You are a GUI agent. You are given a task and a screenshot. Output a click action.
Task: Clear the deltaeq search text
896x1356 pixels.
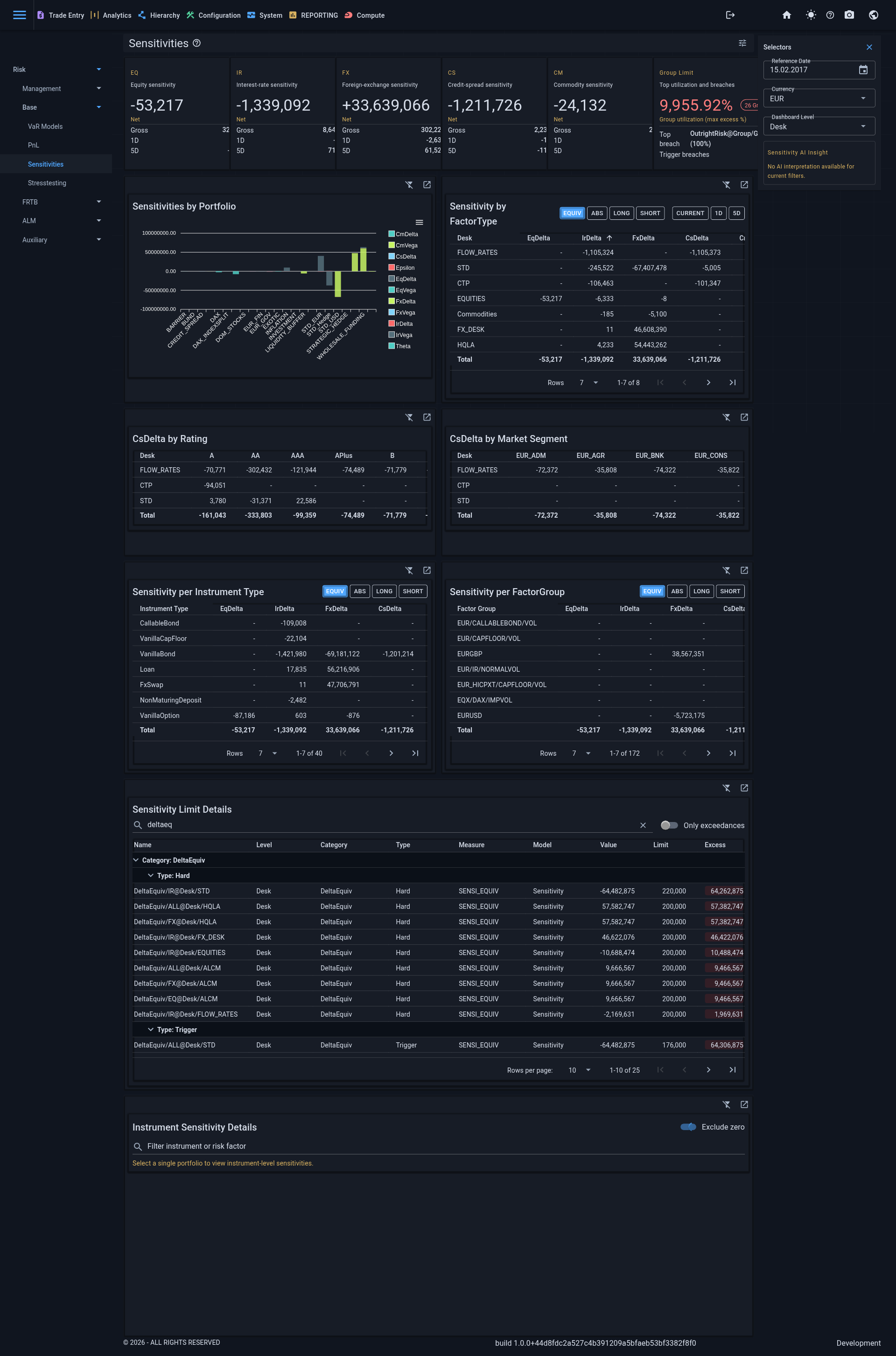[x=643, y=825]
